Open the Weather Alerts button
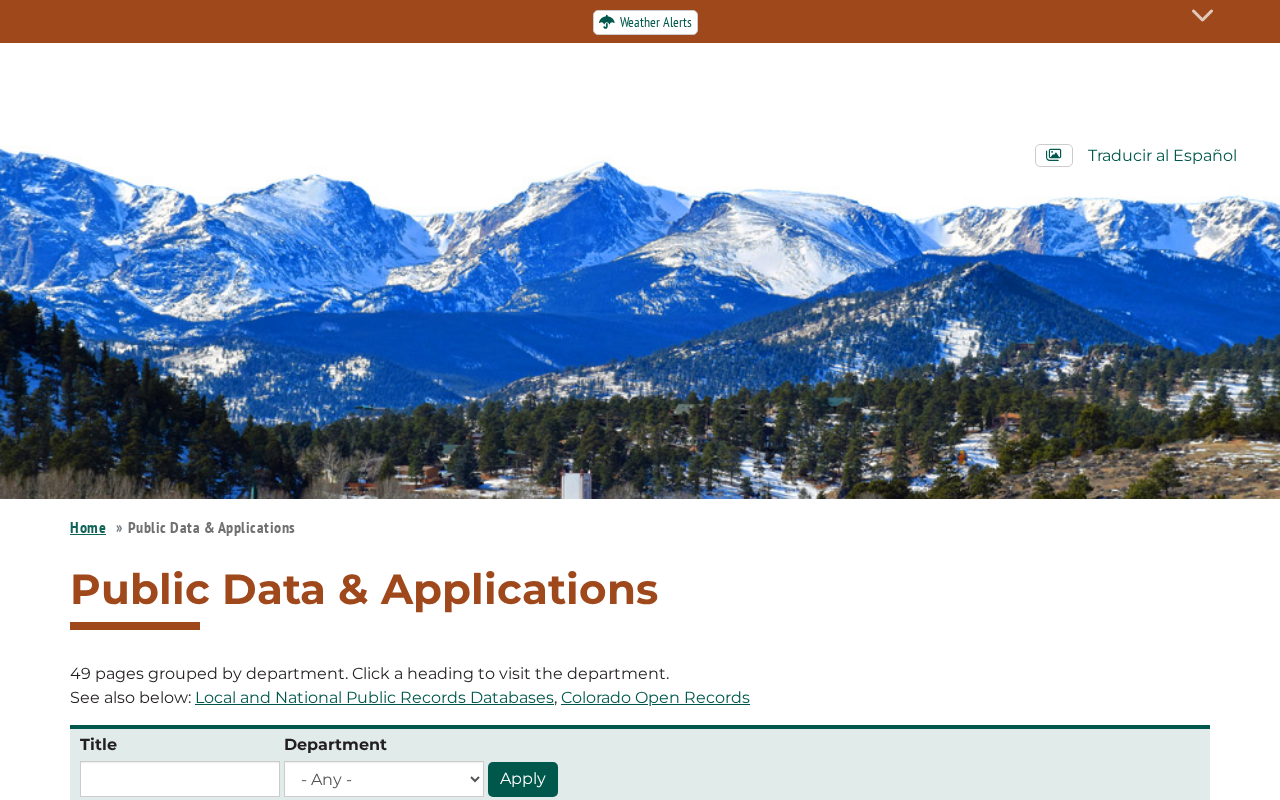 645,22
